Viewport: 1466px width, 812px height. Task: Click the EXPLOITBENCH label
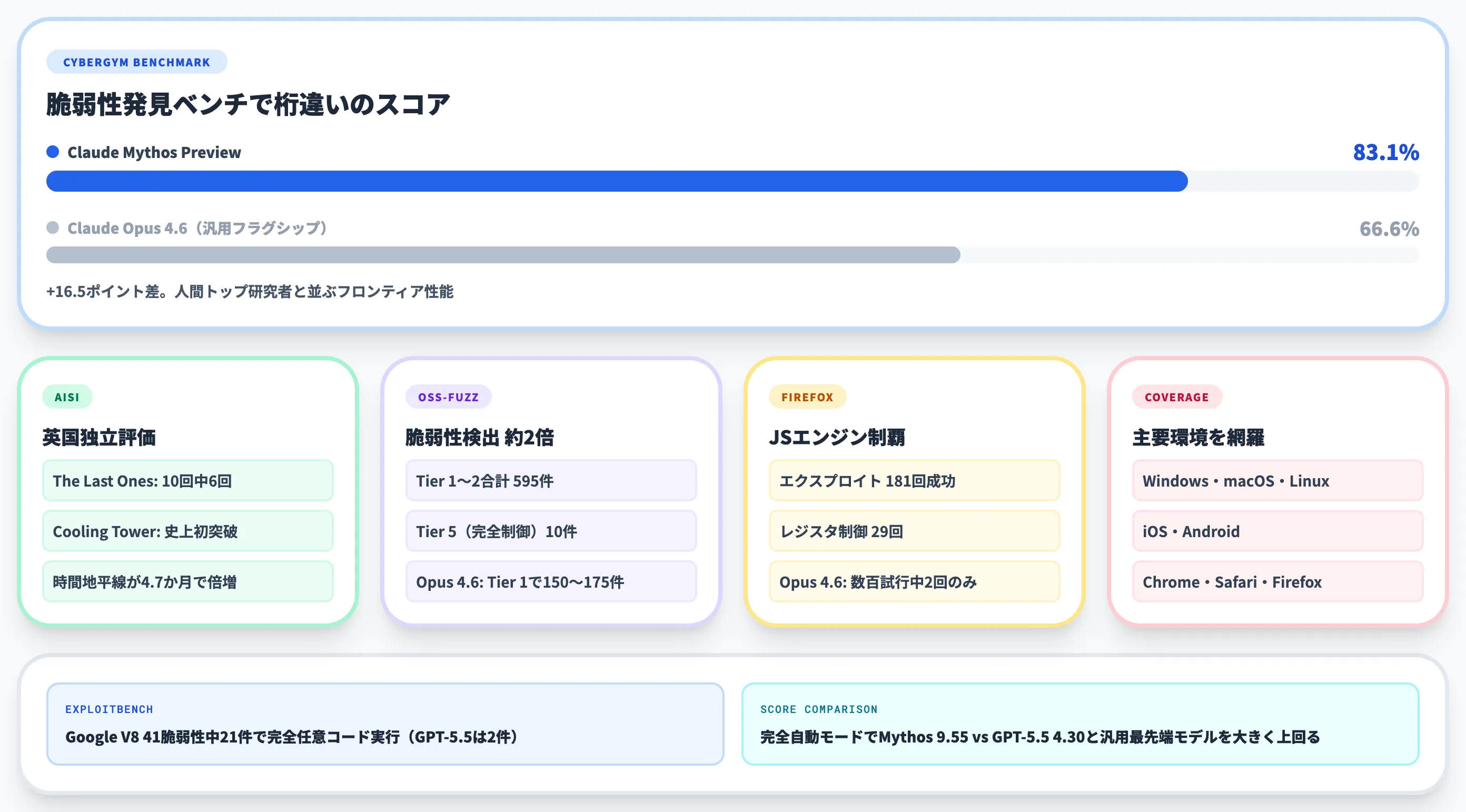click(110, 709)
